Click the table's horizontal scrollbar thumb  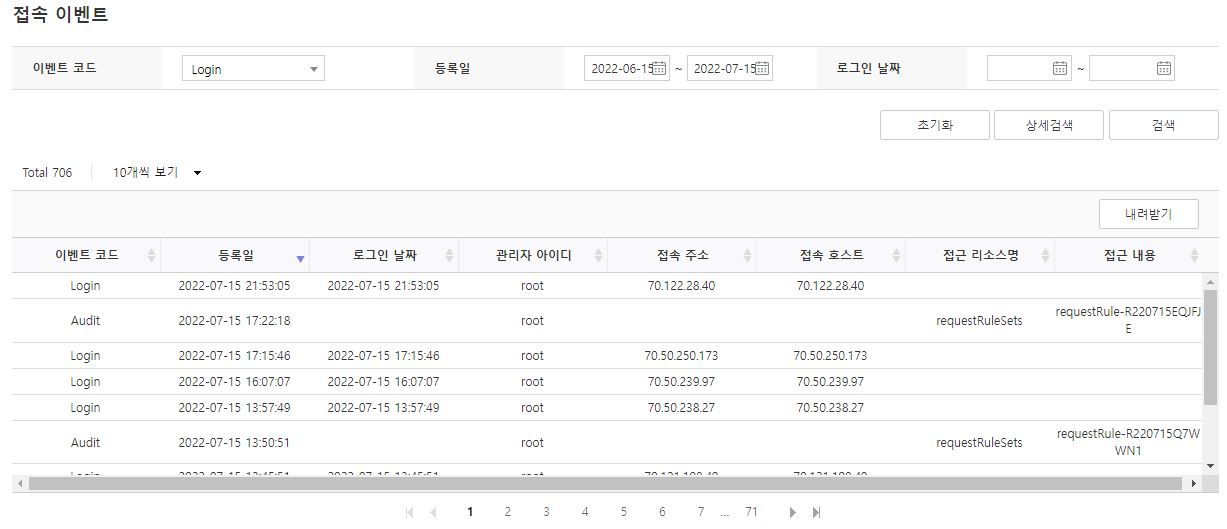point(605,483)
